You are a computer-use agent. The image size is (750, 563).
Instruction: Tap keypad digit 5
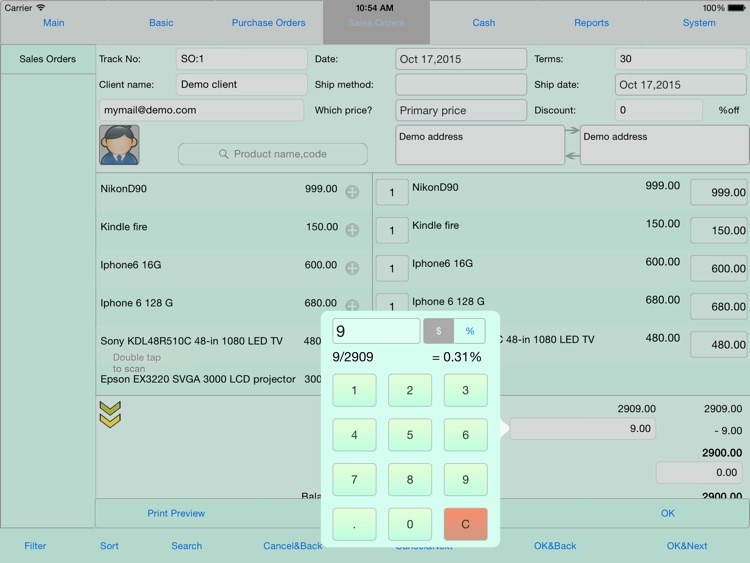coord(410,435)
